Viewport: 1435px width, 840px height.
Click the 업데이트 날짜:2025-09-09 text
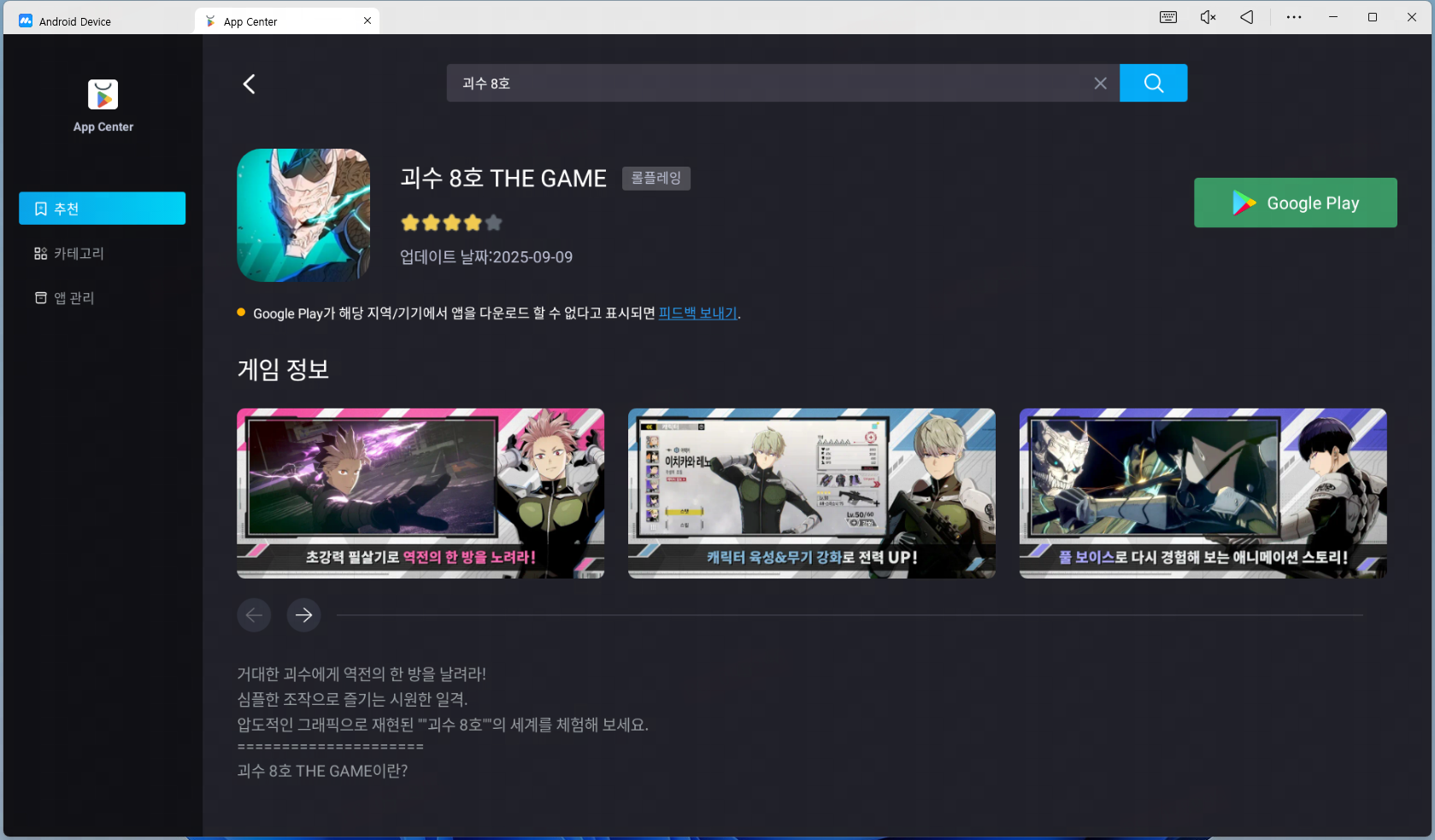point(486,257)
